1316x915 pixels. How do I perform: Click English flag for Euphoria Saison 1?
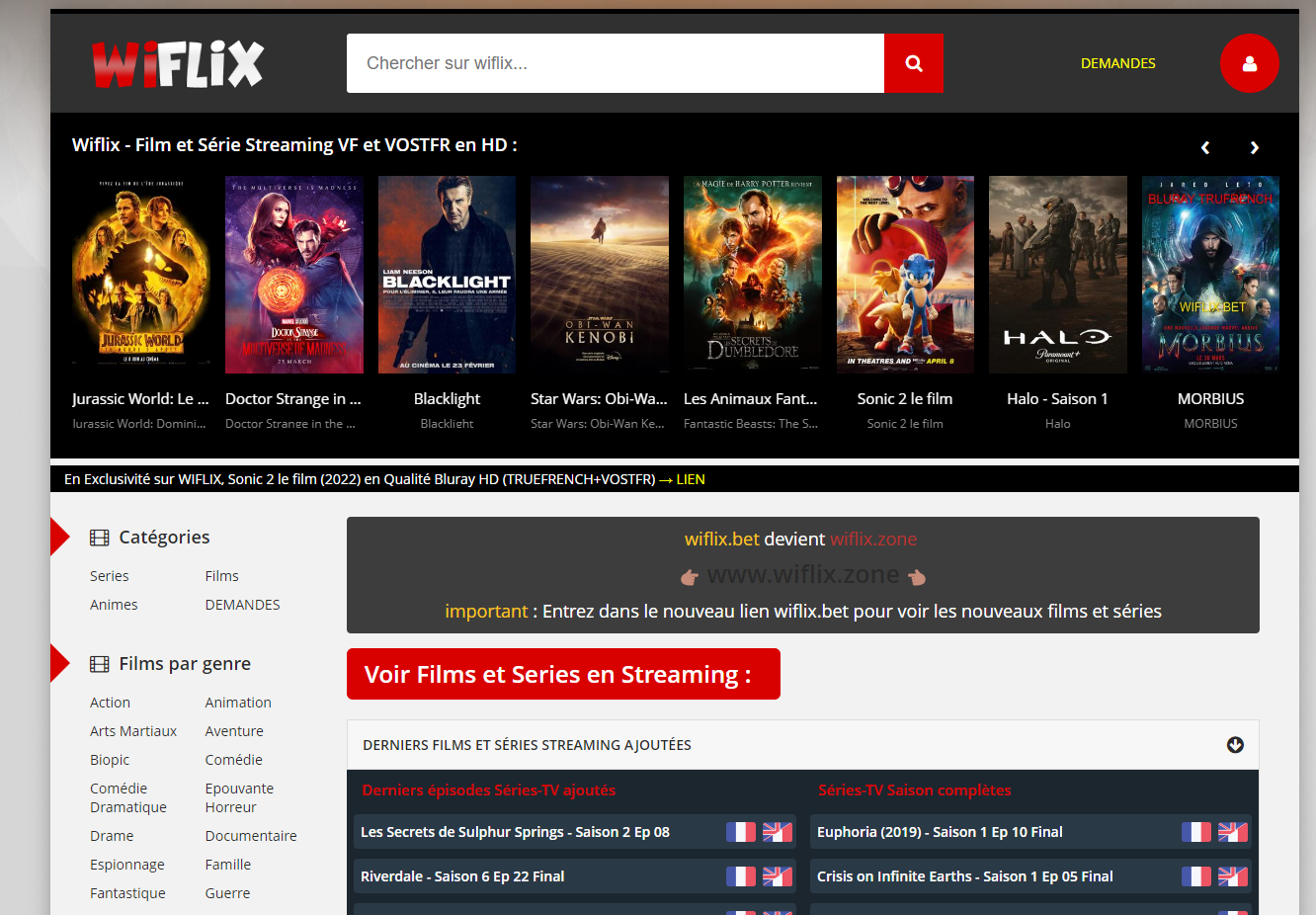(x=1233, y=832)
